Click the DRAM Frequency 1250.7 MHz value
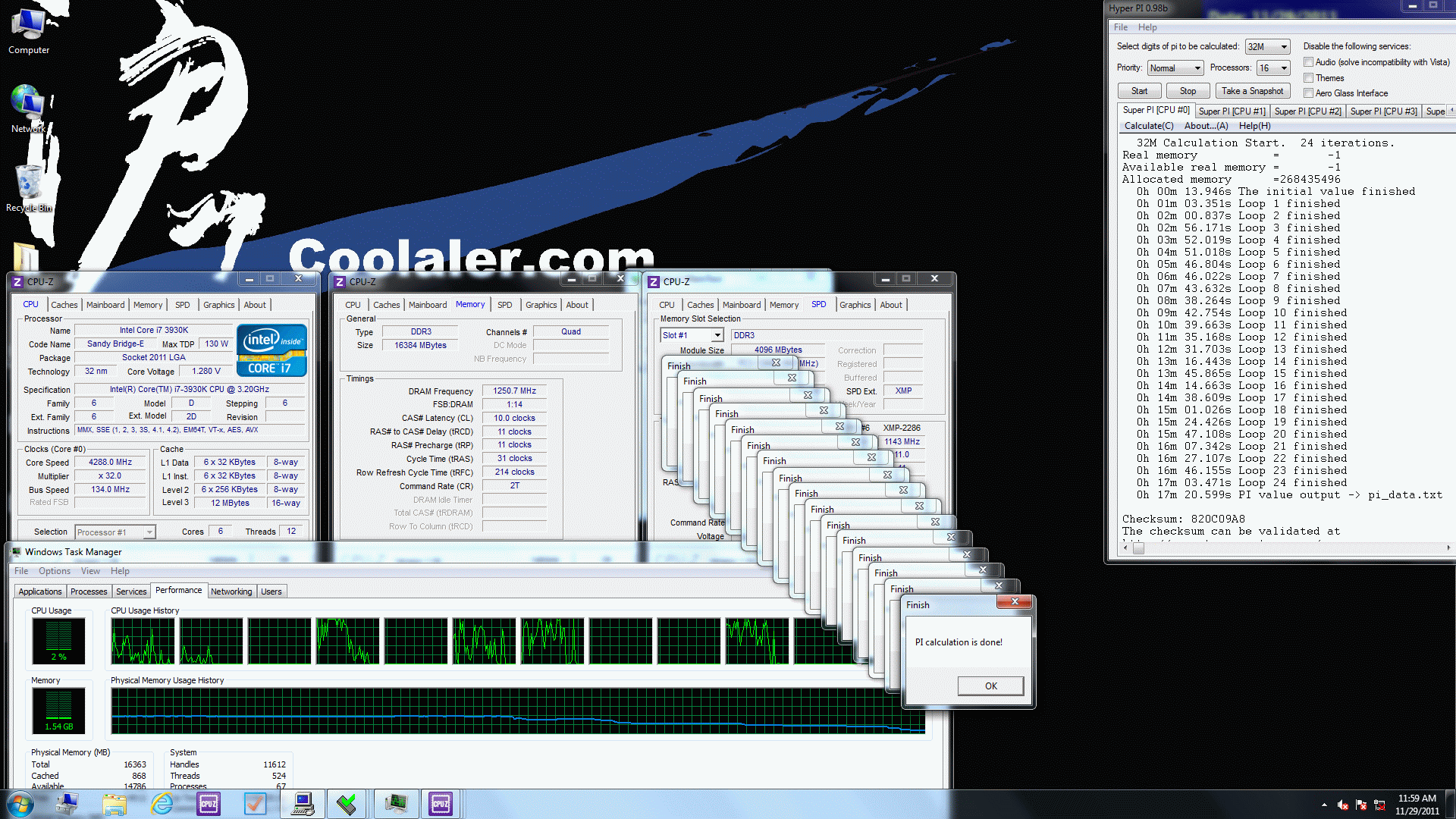This screenshot has height=819, width=1456. (514, 391)
